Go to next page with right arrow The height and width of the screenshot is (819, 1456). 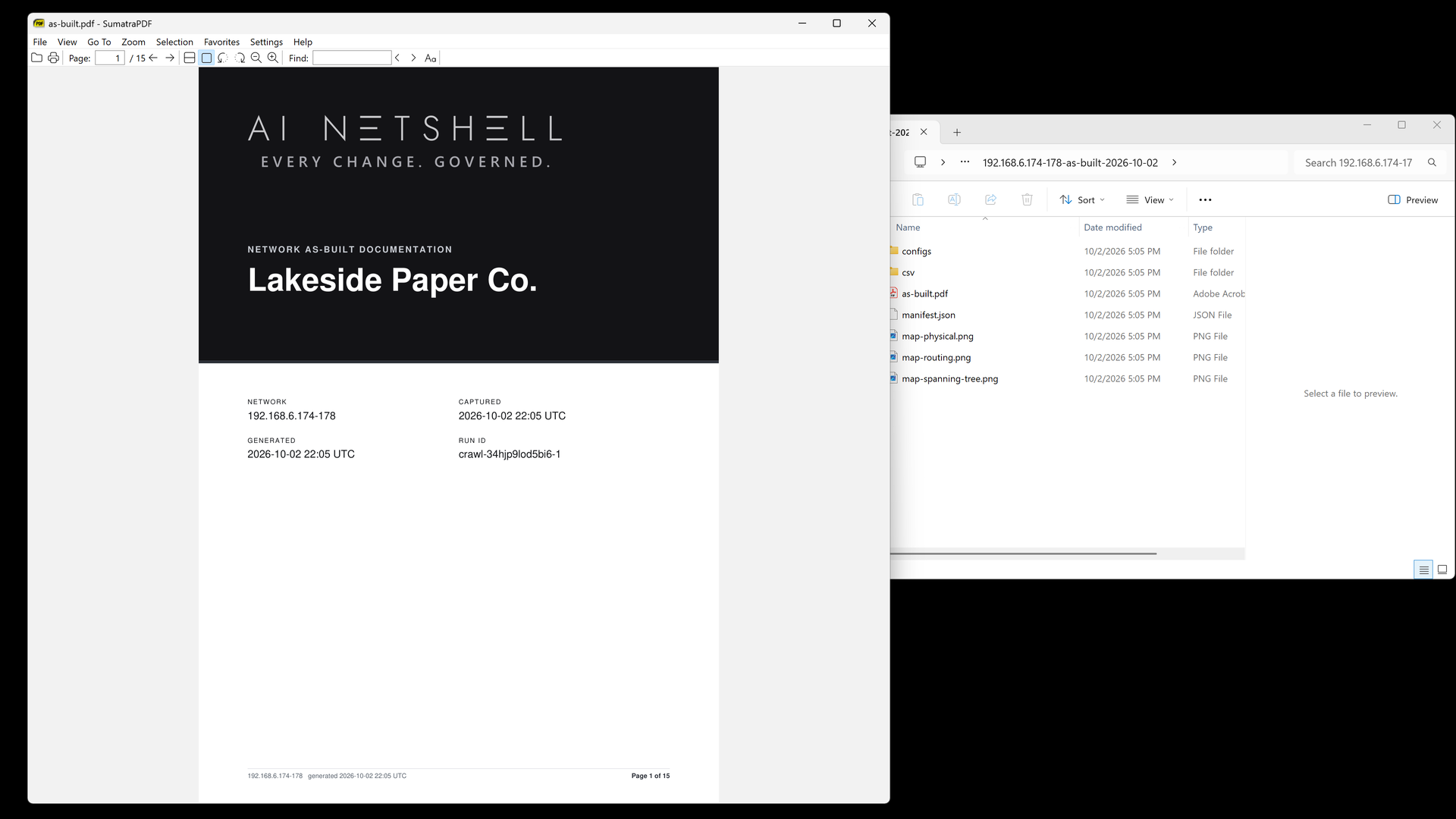(x=170, y=58)
